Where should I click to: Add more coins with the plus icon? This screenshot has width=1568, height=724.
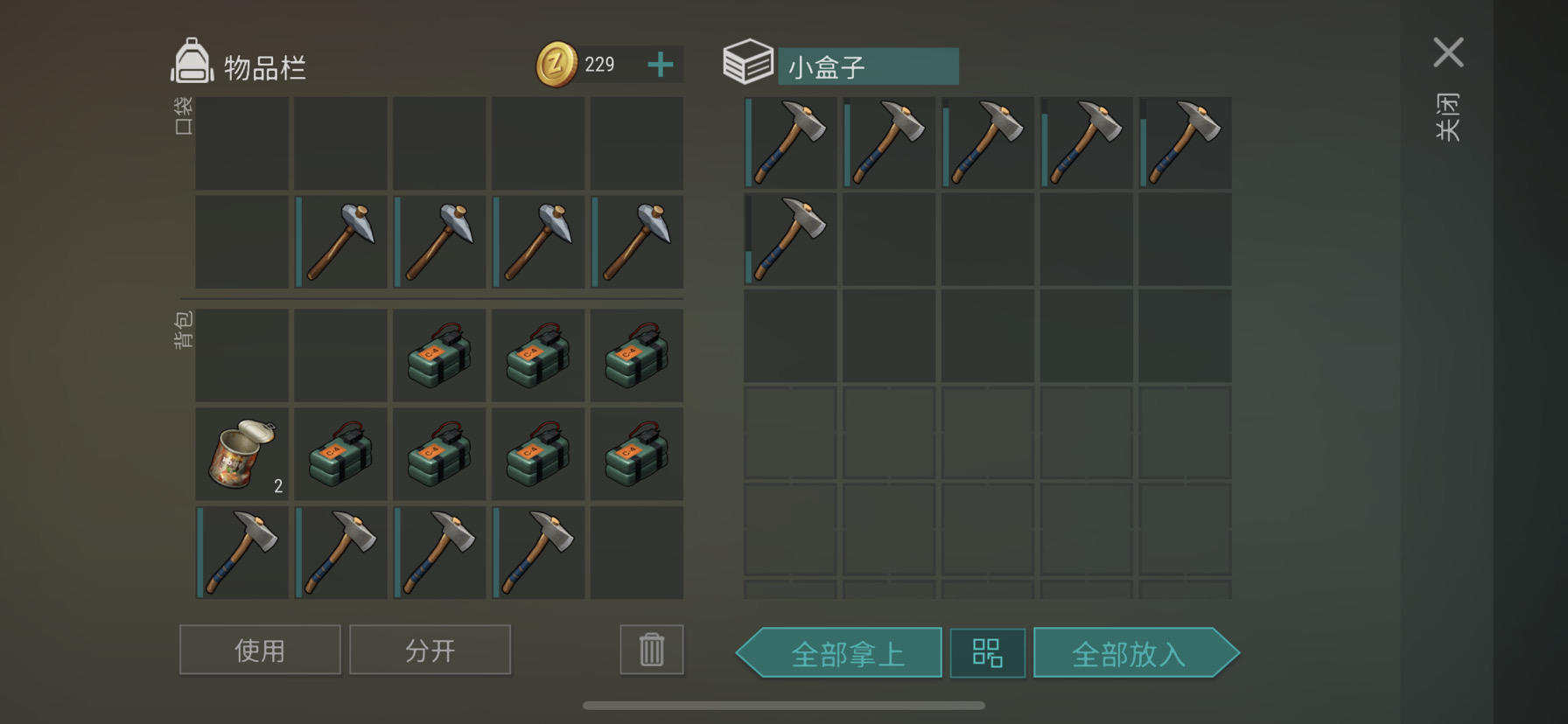pyautogui.click(x=661, y=65)
